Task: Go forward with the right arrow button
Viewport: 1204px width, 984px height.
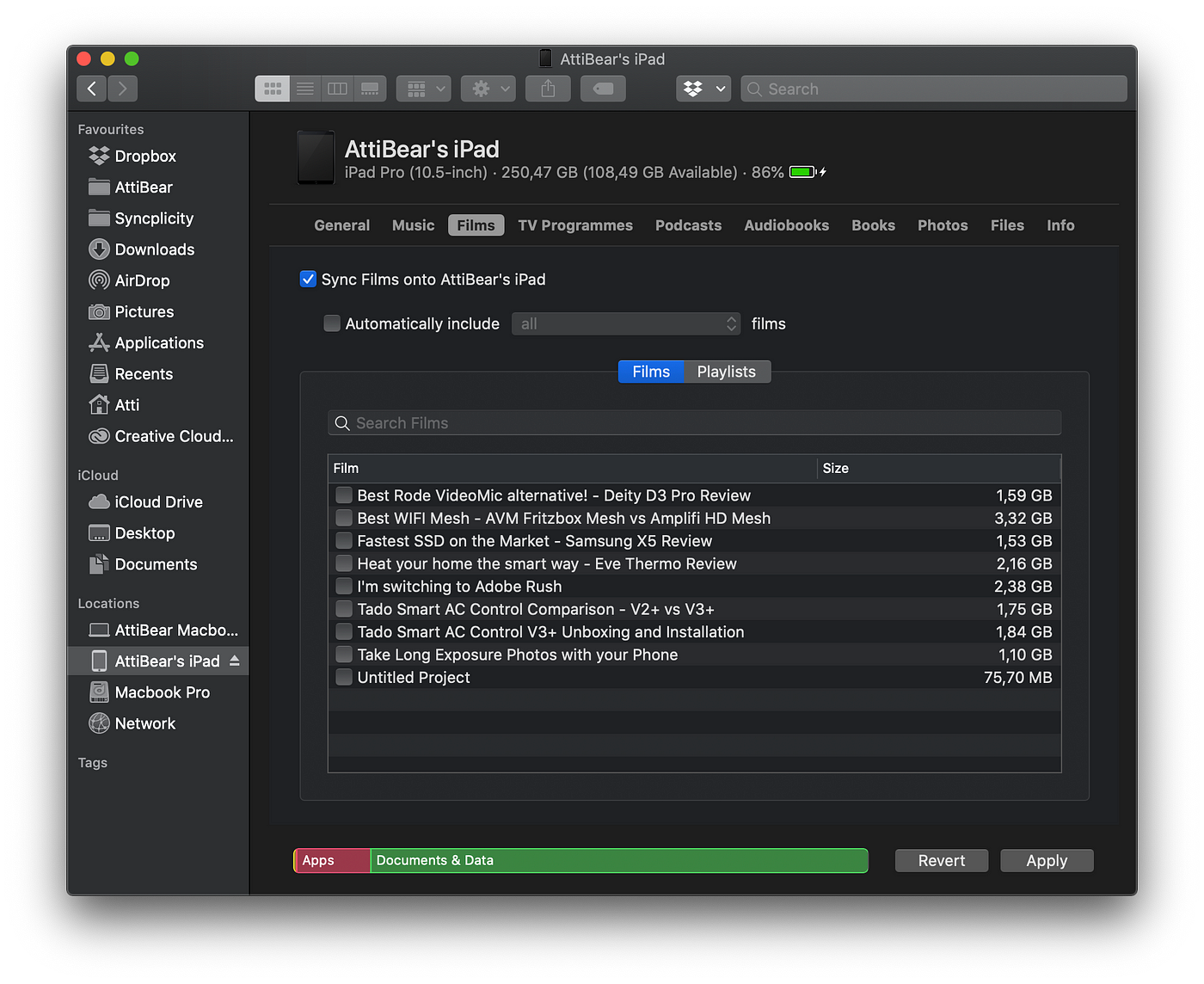Action: (x=123, y=89)
